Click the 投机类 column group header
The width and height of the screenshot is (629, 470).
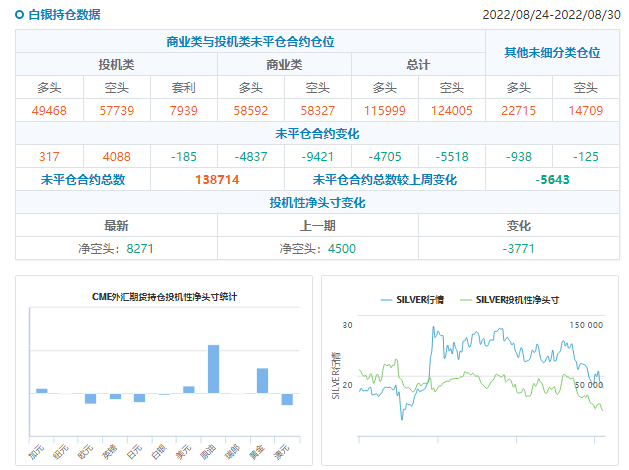tap(116, 64)
